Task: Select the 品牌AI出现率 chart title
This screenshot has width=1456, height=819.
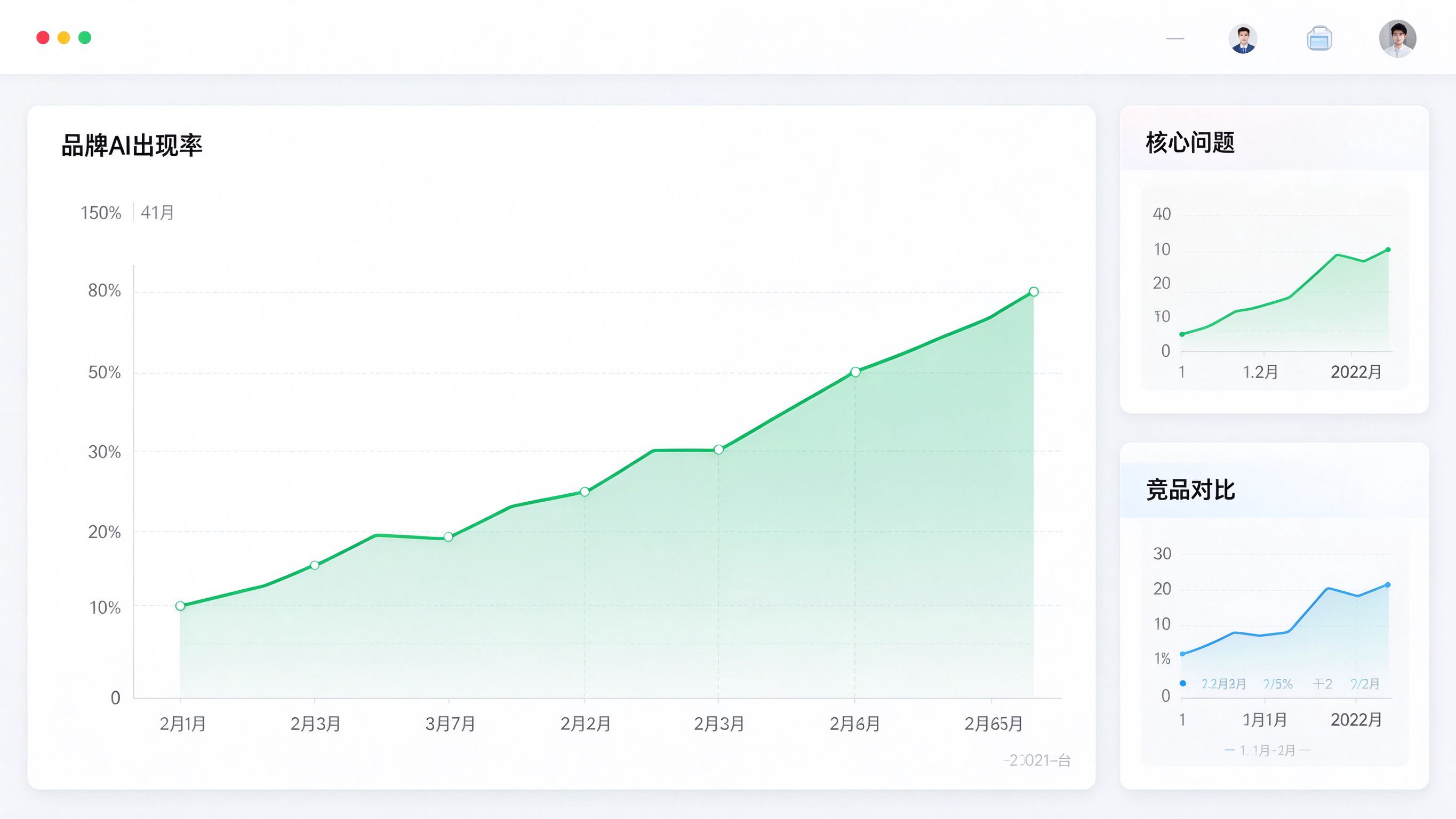Action: pos(132,145)
